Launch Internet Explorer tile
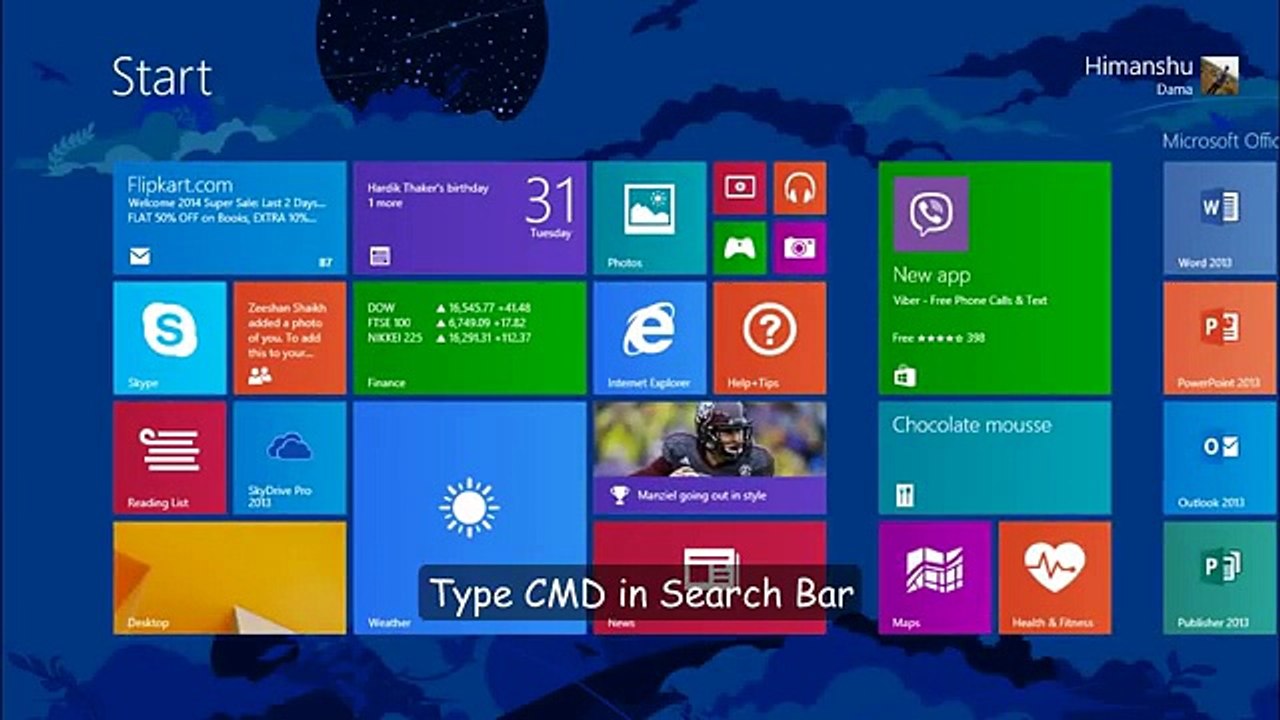This screenshot has width=1280, height=720. pyautogui.click(x=650, y=338)
